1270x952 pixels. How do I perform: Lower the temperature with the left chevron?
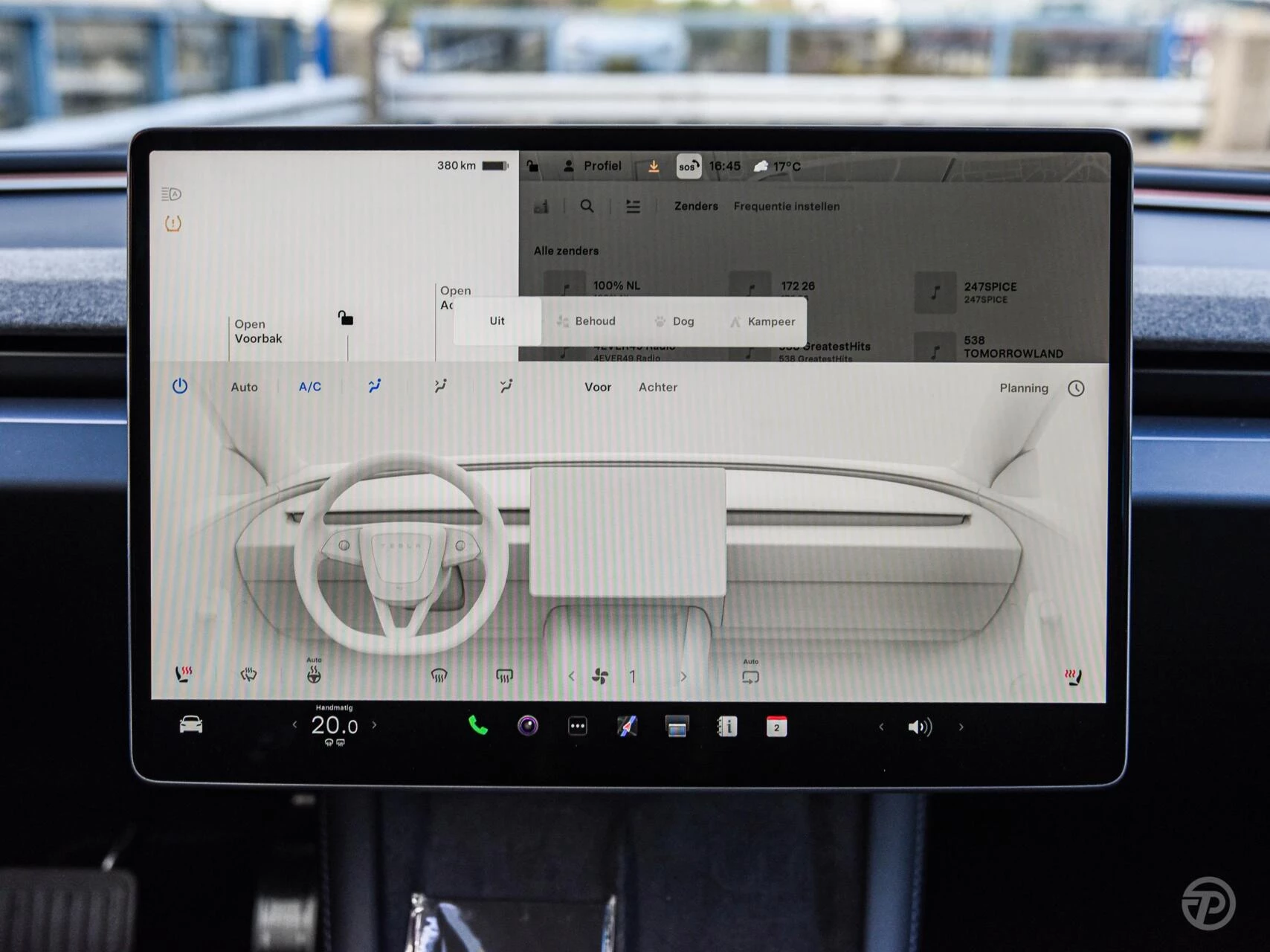(294, 724)
